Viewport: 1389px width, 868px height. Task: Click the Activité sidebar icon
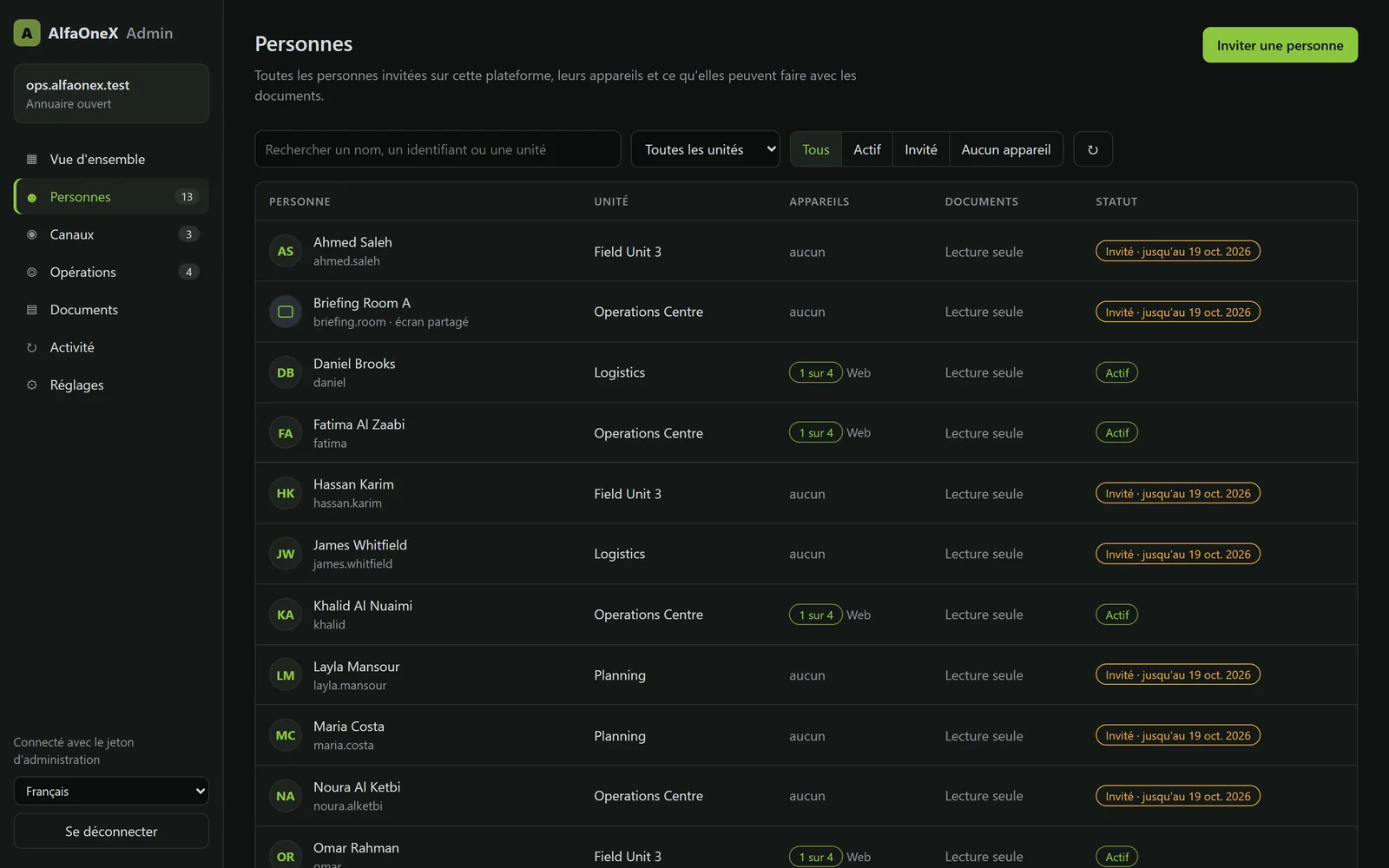pos(32,347)
